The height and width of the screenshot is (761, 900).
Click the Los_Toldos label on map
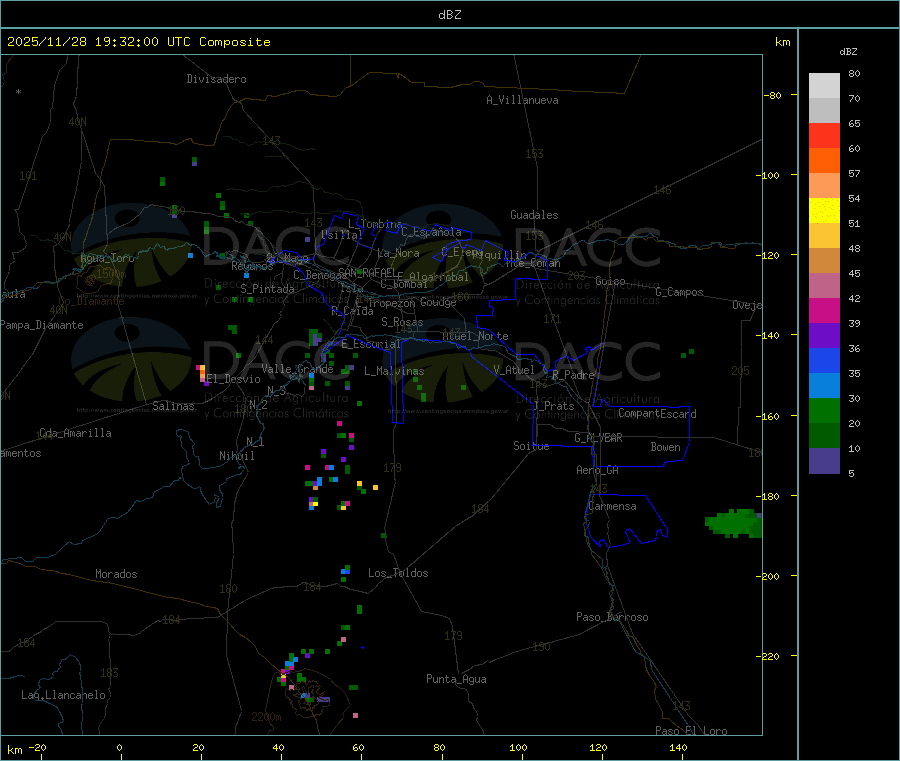tap(398, 573)
